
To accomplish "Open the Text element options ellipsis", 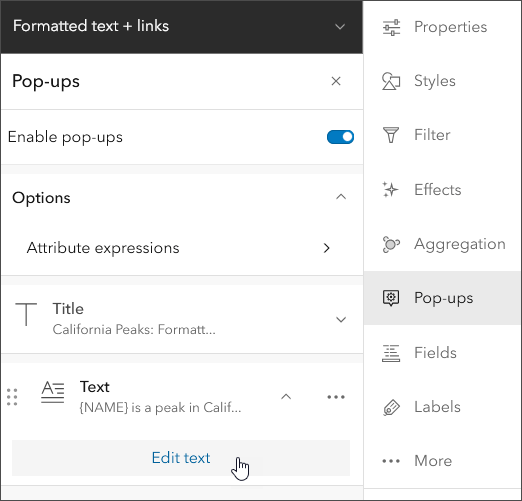I will 336,397.
